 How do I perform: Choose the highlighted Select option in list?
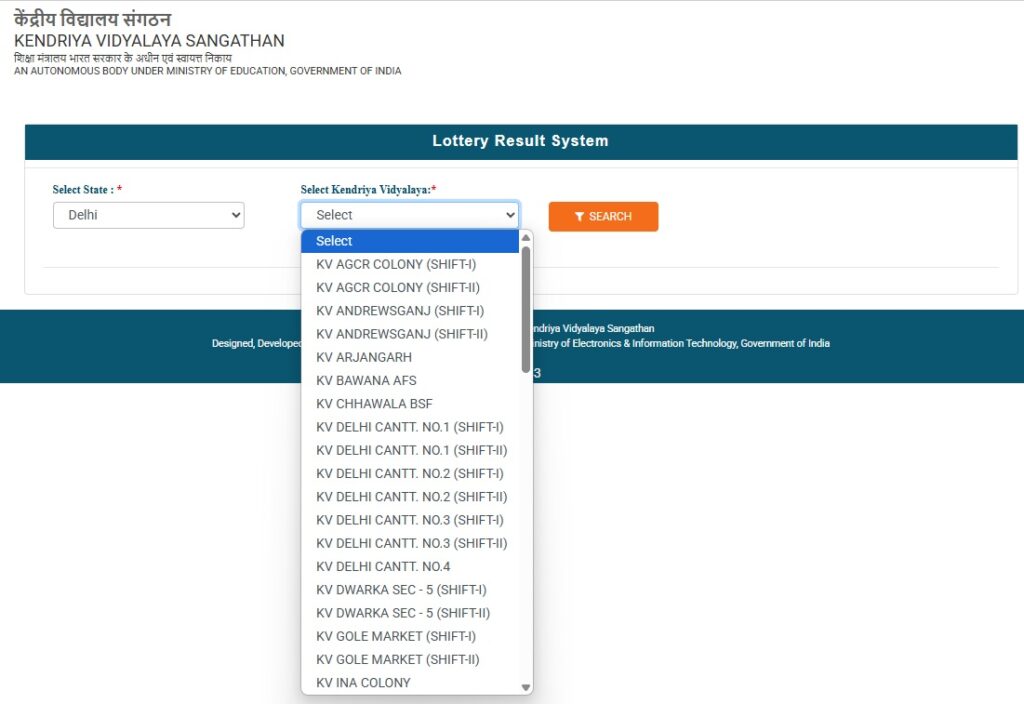(x=409, y=241)
